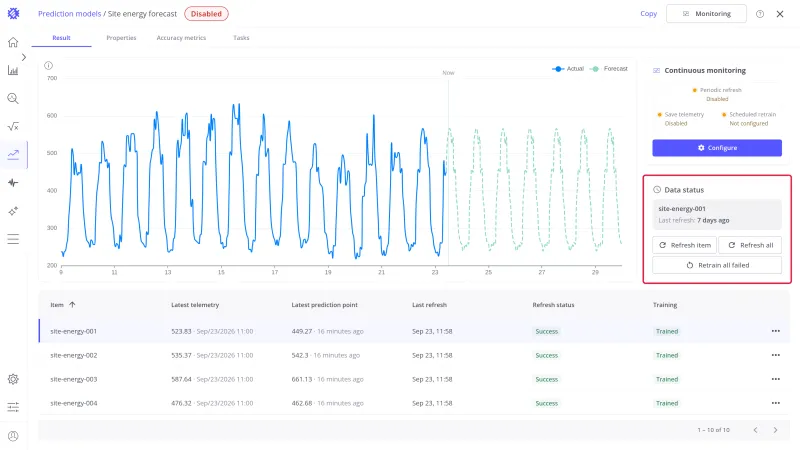Click the Copy link
The height and width of the screenshot is (450, 800).
click(x=648, y=14)
